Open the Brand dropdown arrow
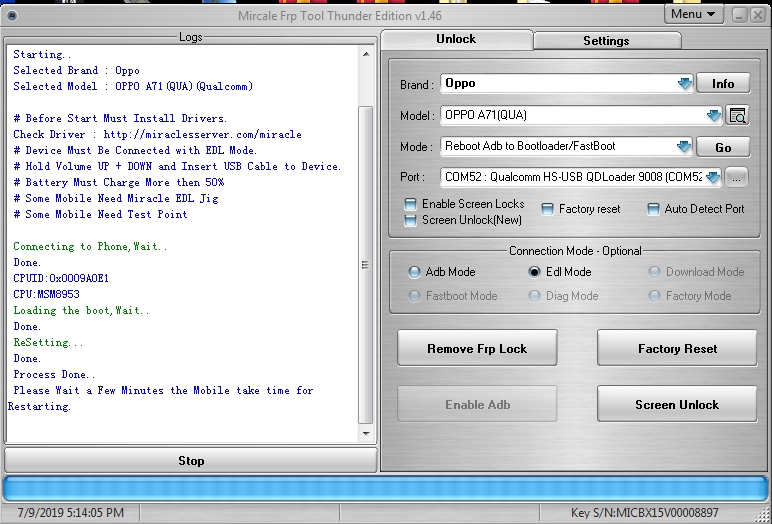The width and height of the screenshot is (772, 524). click(685, 84)
